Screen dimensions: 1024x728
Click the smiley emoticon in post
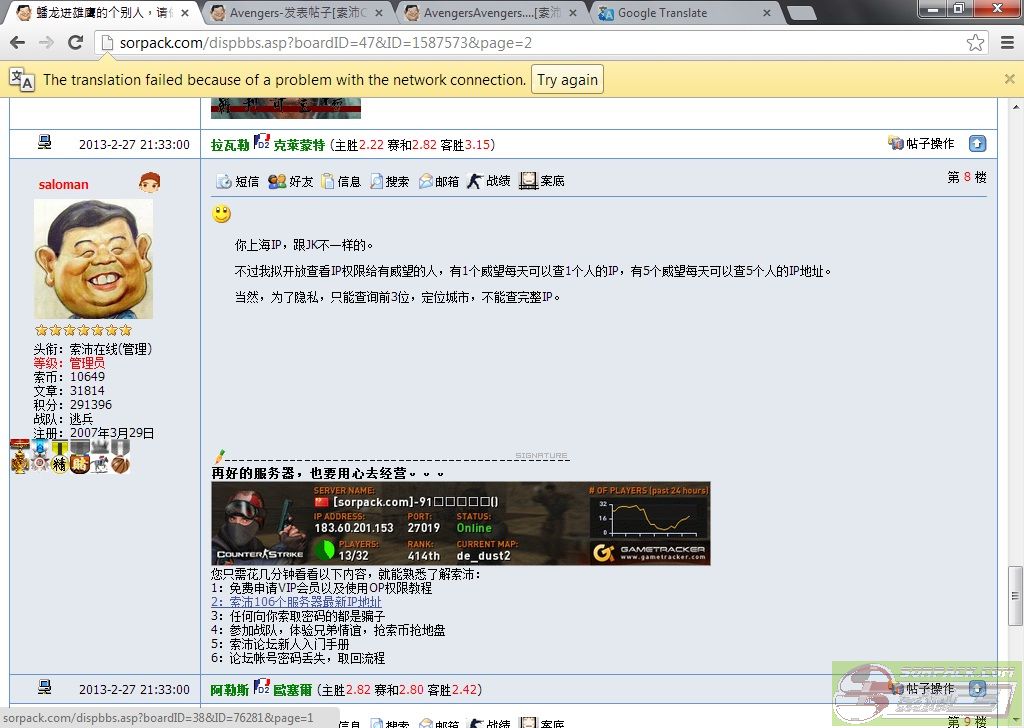coord(222,214)
